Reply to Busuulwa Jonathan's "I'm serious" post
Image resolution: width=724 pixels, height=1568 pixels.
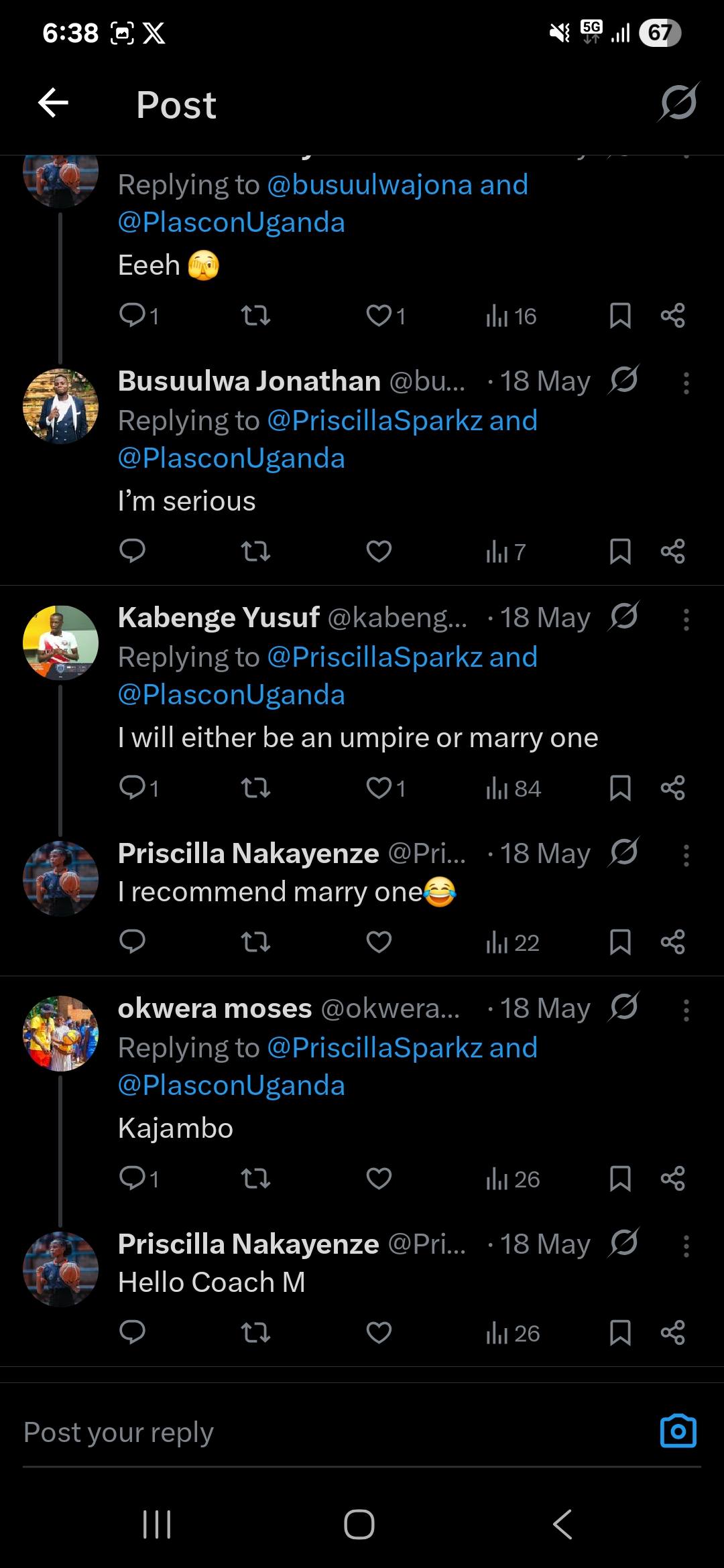click(x=132, y=551)
